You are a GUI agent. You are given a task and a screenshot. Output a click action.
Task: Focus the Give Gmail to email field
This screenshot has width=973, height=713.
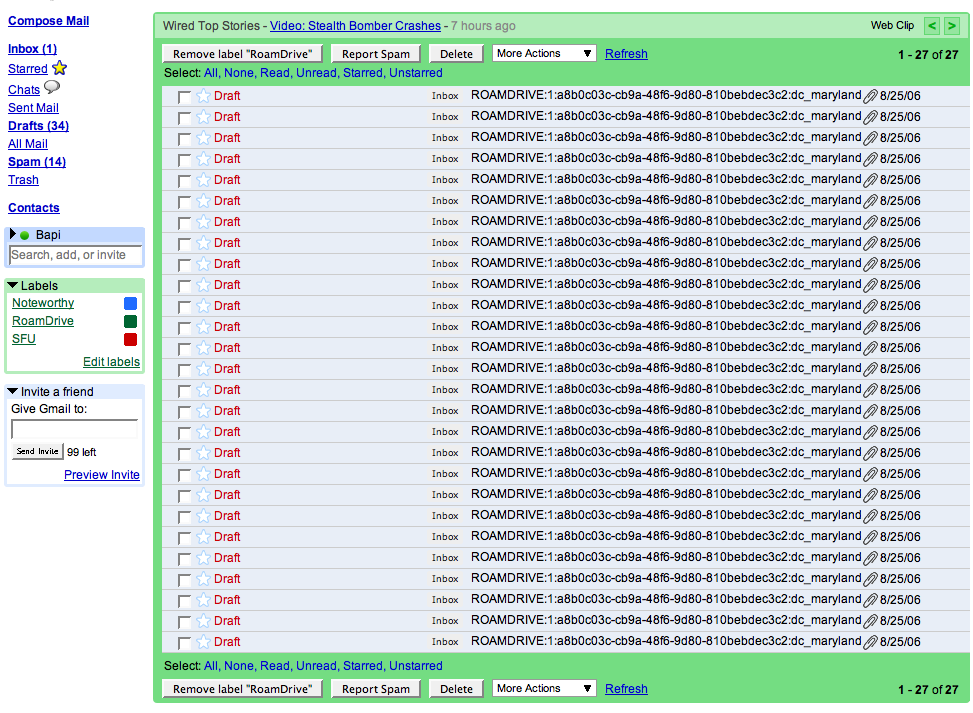[74, 429]
